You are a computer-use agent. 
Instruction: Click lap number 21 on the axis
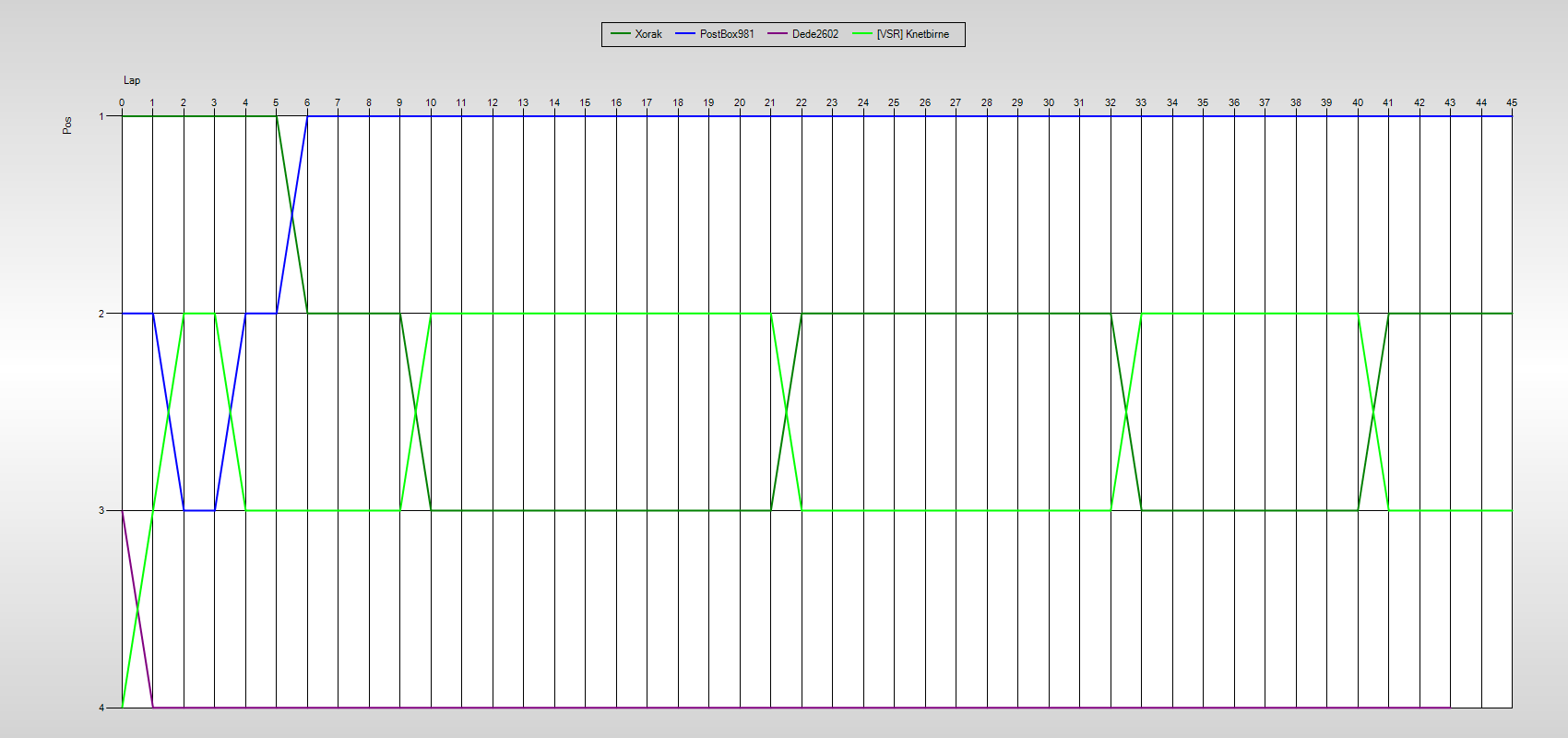pyautogui.click(x=770, y=102)
